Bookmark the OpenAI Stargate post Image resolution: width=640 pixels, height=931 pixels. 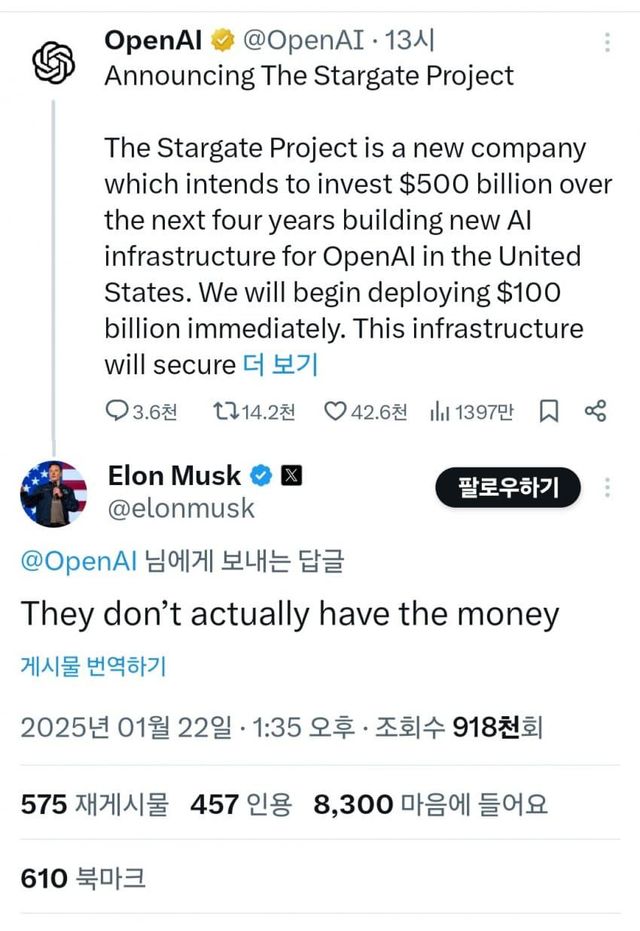point(549,411)
